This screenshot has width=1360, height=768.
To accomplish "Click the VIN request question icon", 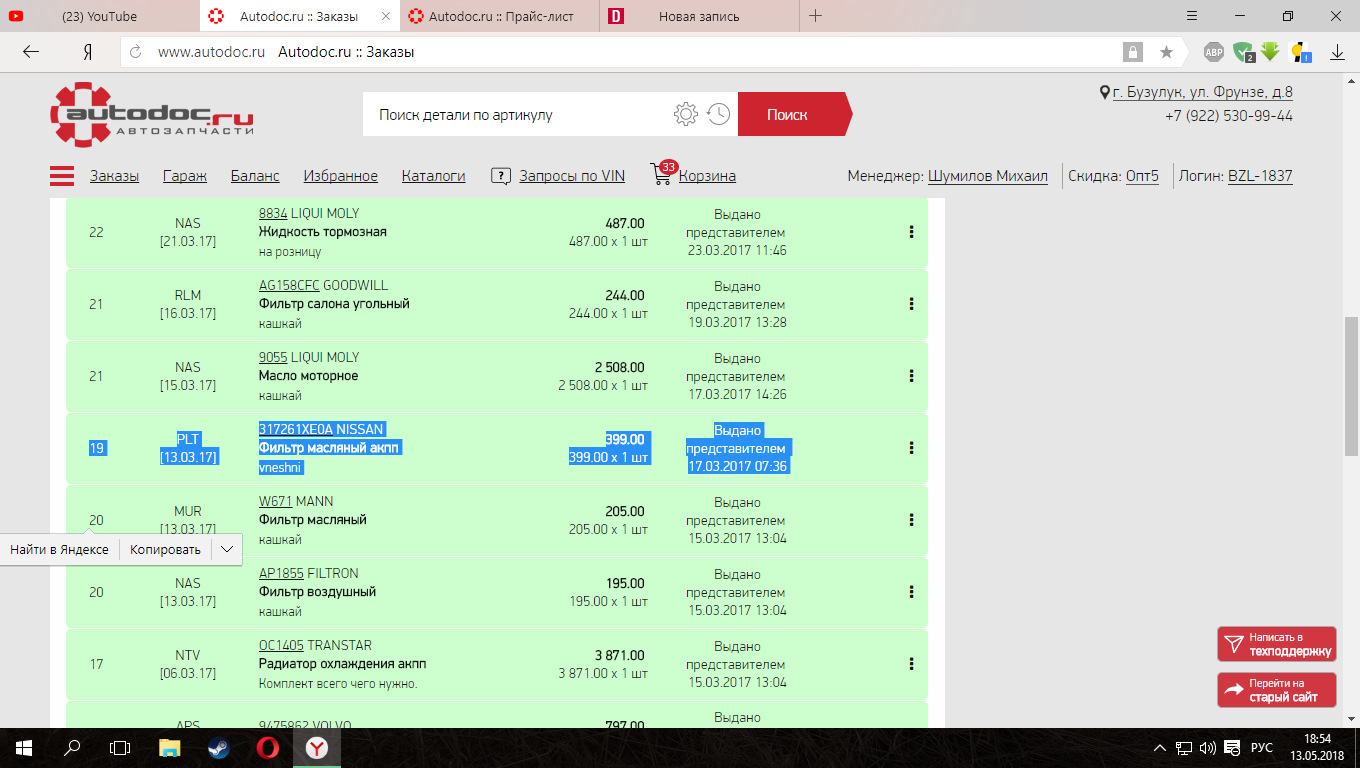I will pyautogui.click(x=501, y=176).
